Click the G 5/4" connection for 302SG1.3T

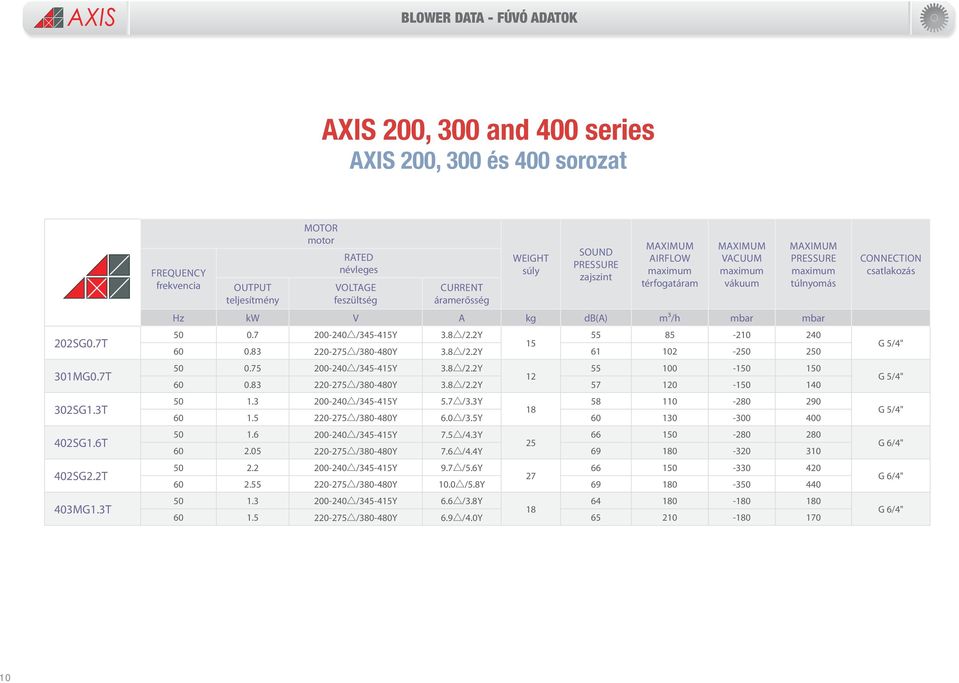(890, 410)
